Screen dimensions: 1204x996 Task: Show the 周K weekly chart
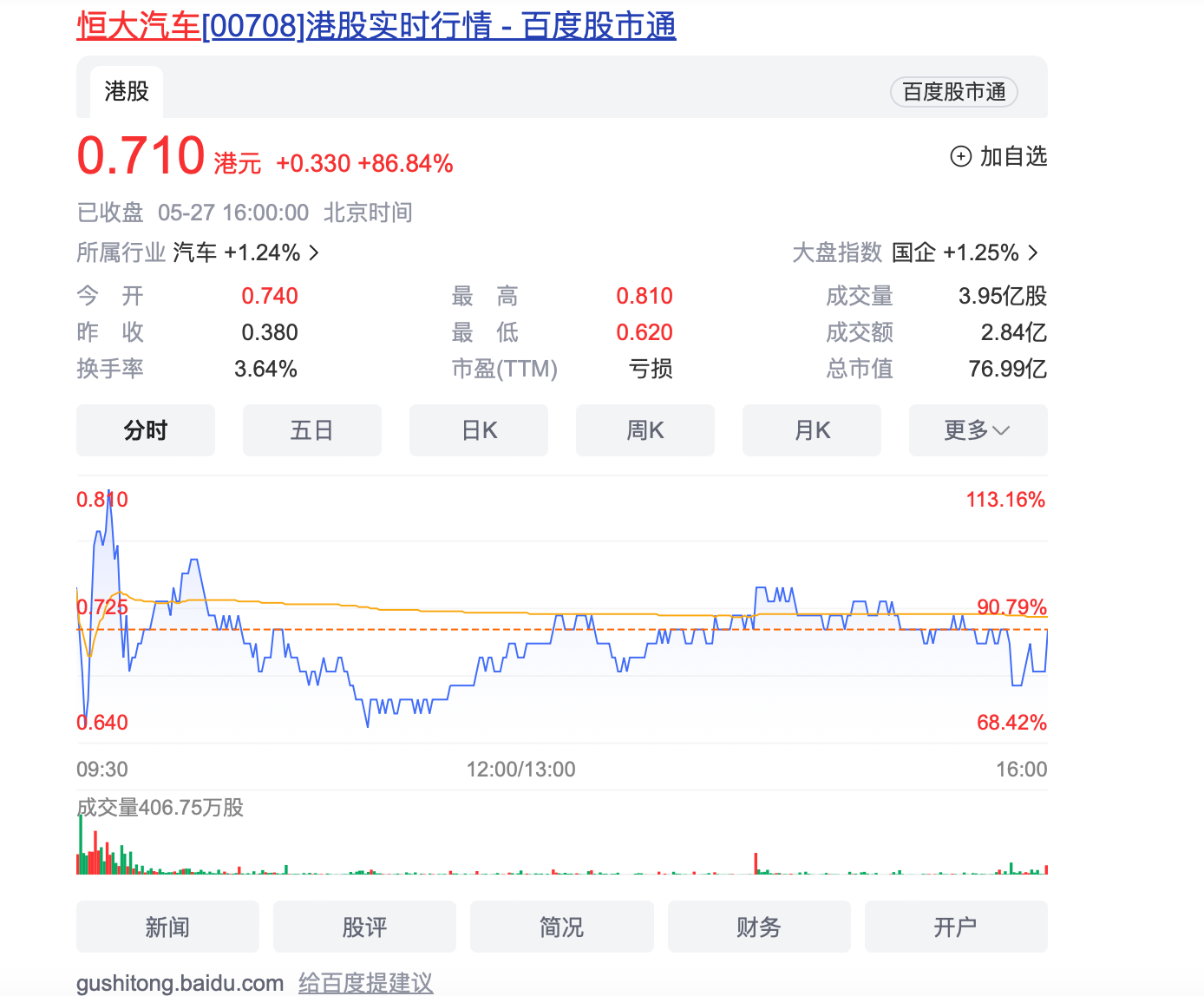(x=645, y=430)
